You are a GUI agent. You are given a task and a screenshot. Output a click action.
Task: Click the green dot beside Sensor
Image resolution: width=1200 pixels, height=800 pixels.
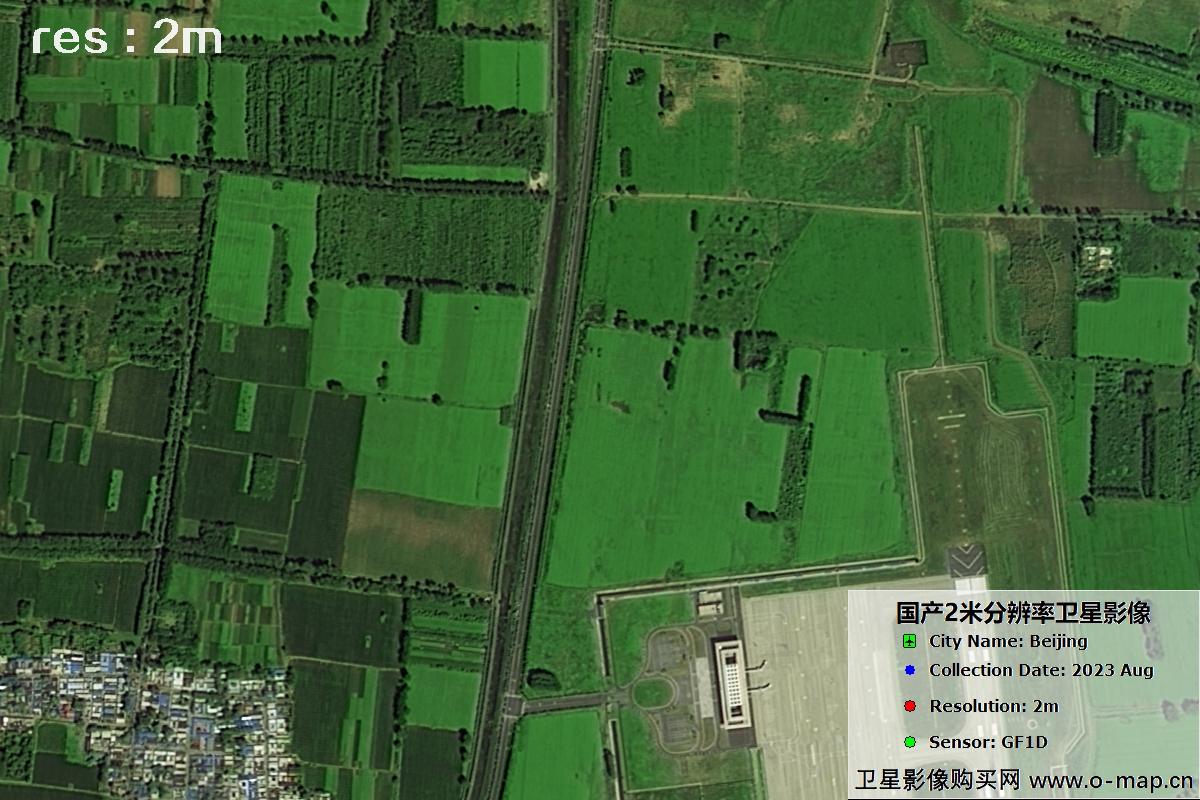click(909, 742)
